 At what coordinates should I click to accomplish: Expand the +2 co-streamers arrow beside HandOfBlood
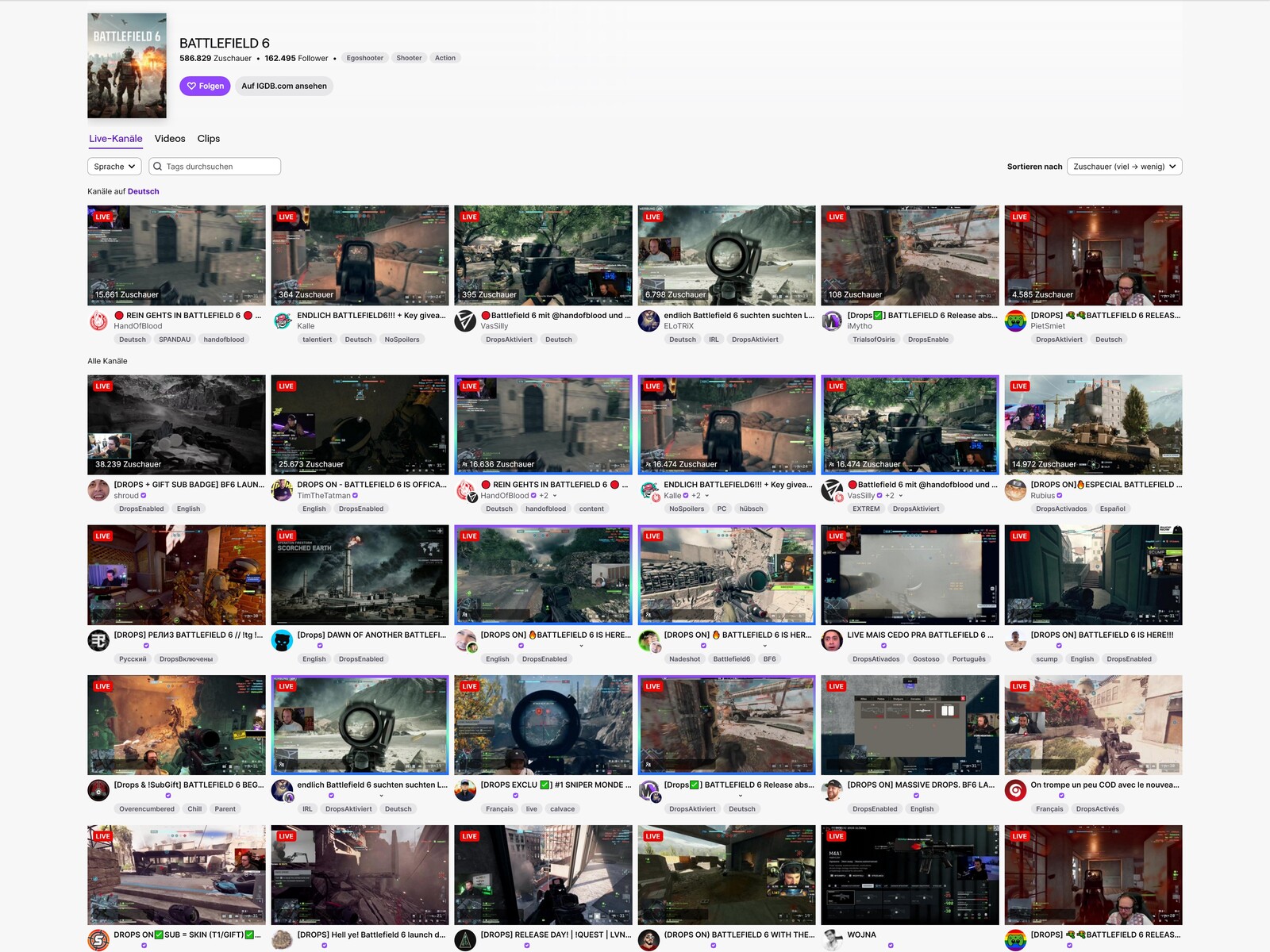(x=555, y=496)
